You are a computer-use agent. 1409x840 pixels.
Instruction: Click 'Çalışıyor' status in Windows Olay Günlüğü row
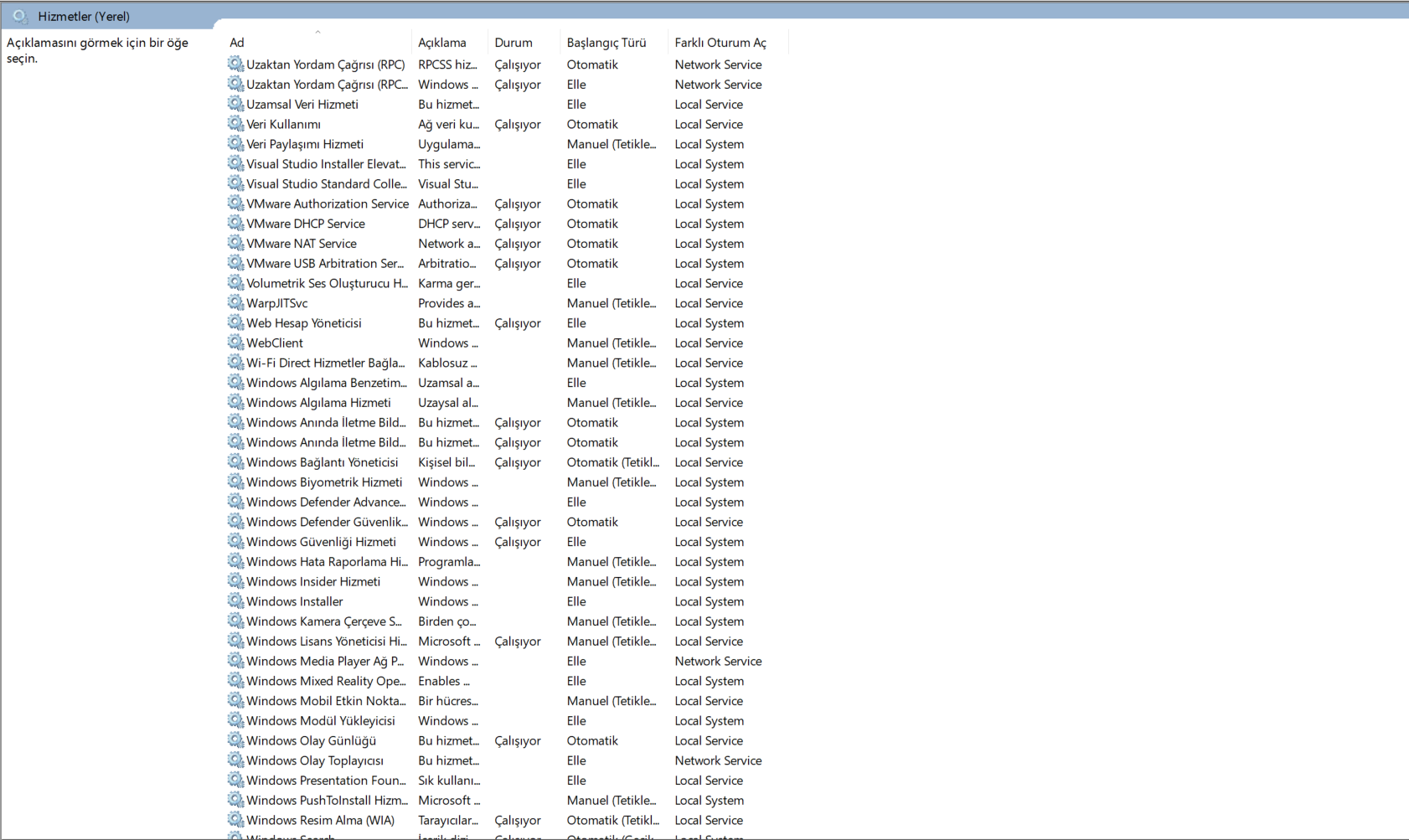click(518, 741)
